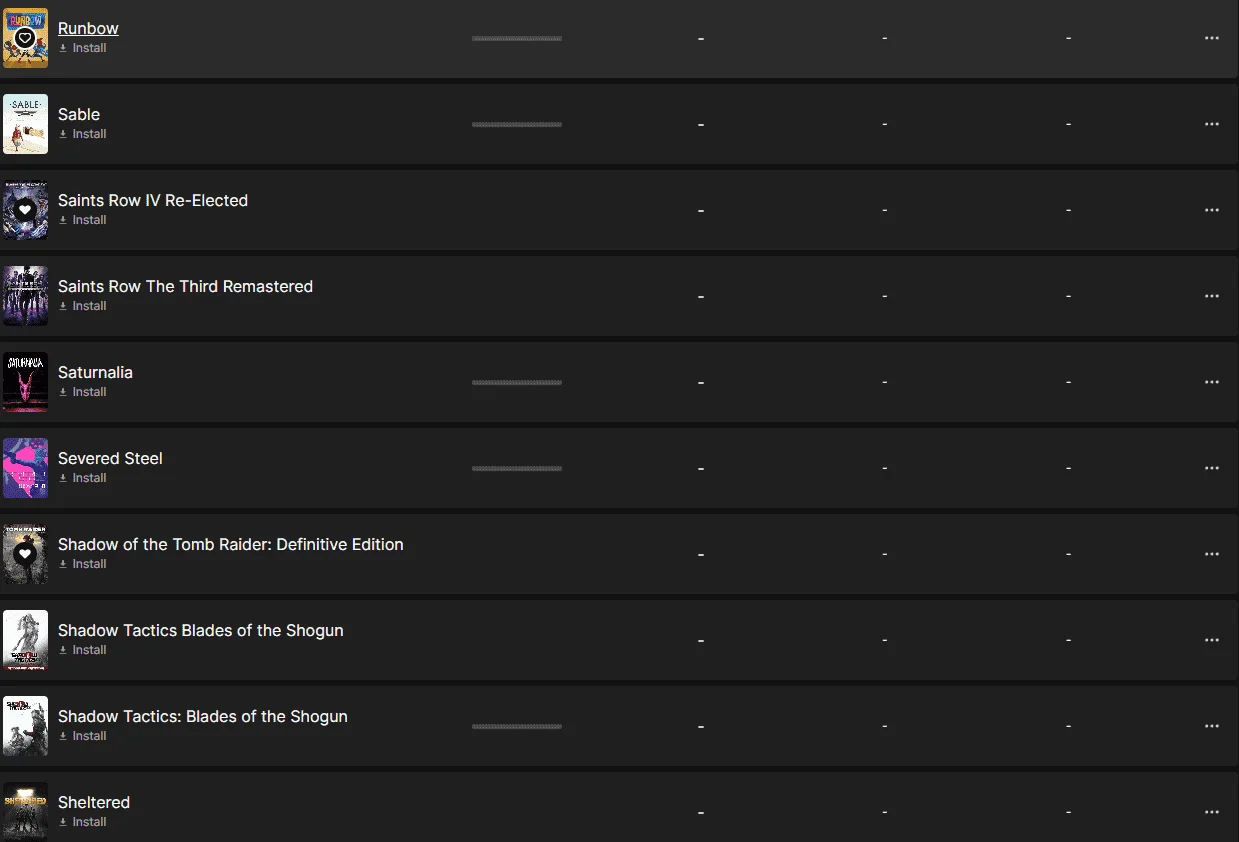This screenshot has width=1239, height=842.
Task: Click the achievements progress bar for Saturnalia
Action: point(516,382)
